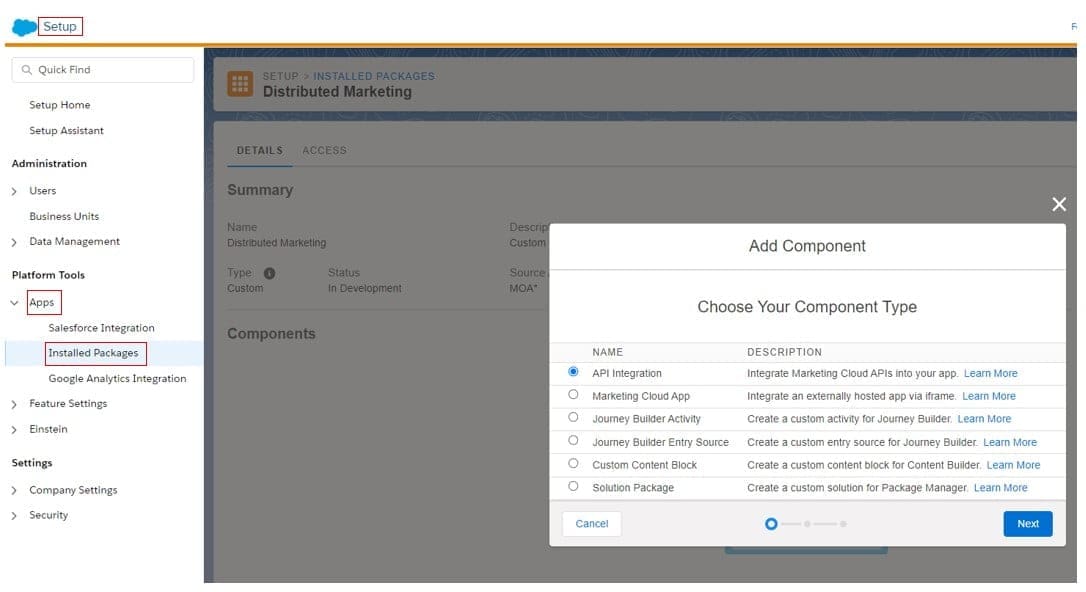Click the first step progress indicator dot
This screenshot has width=1086, height=592.
(771, 524)
